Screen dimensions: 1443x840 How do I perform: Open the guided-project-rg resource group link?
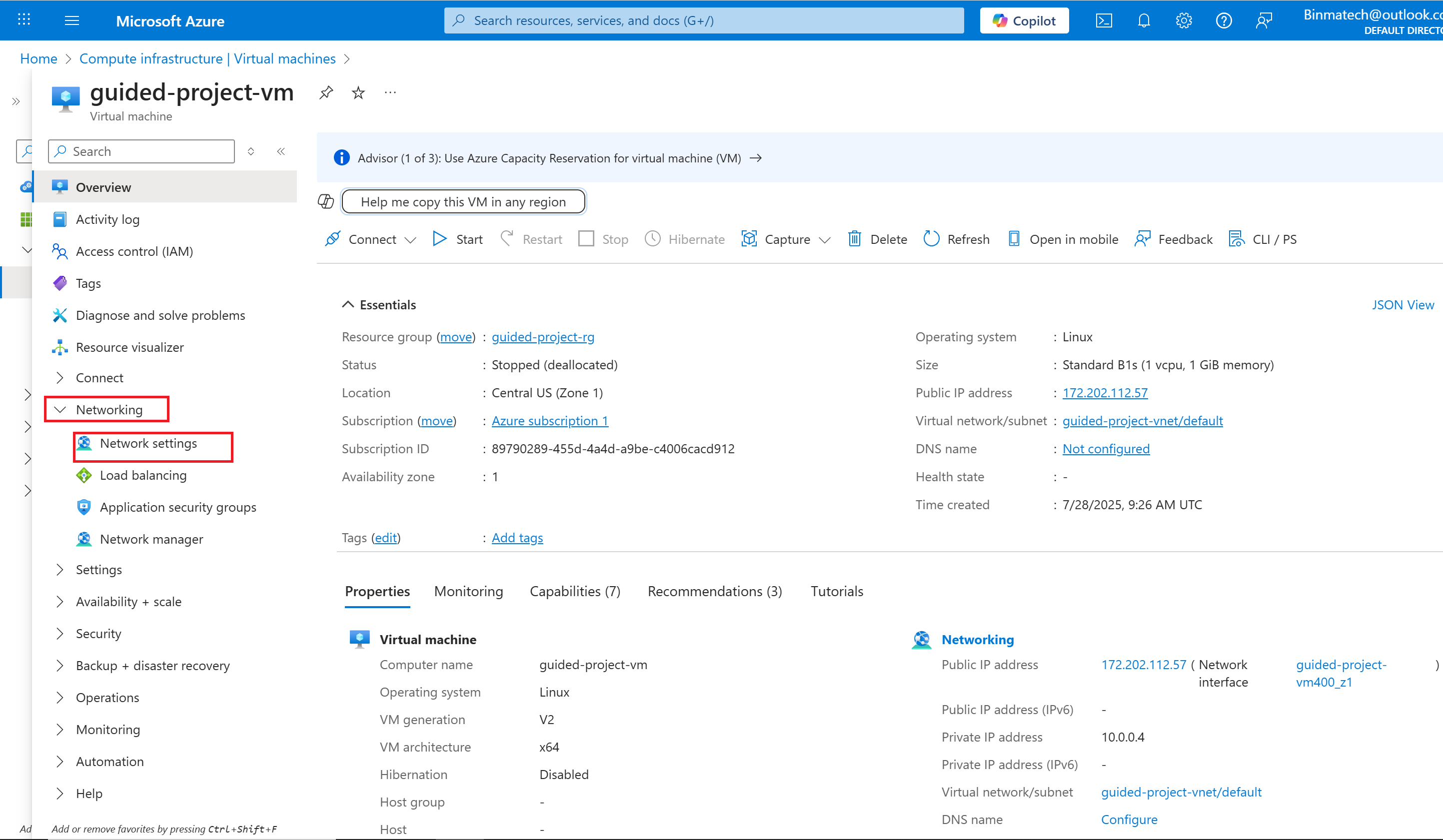[542, 337]
